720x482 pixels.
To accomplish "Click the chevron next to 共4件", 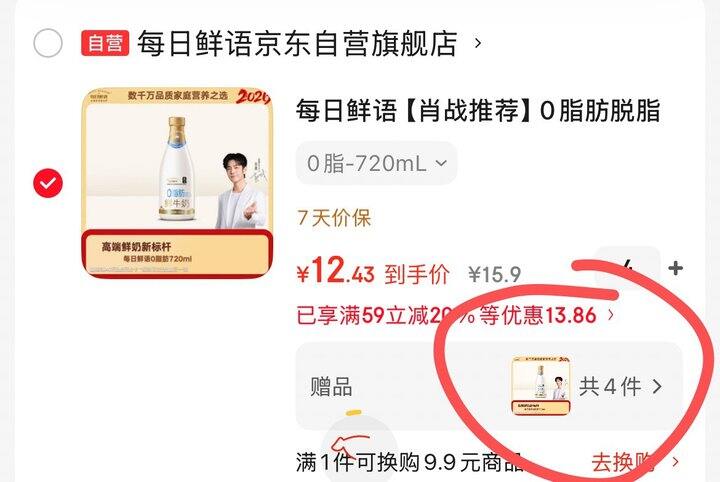I will pyautogui.click(x=657, y=387).
